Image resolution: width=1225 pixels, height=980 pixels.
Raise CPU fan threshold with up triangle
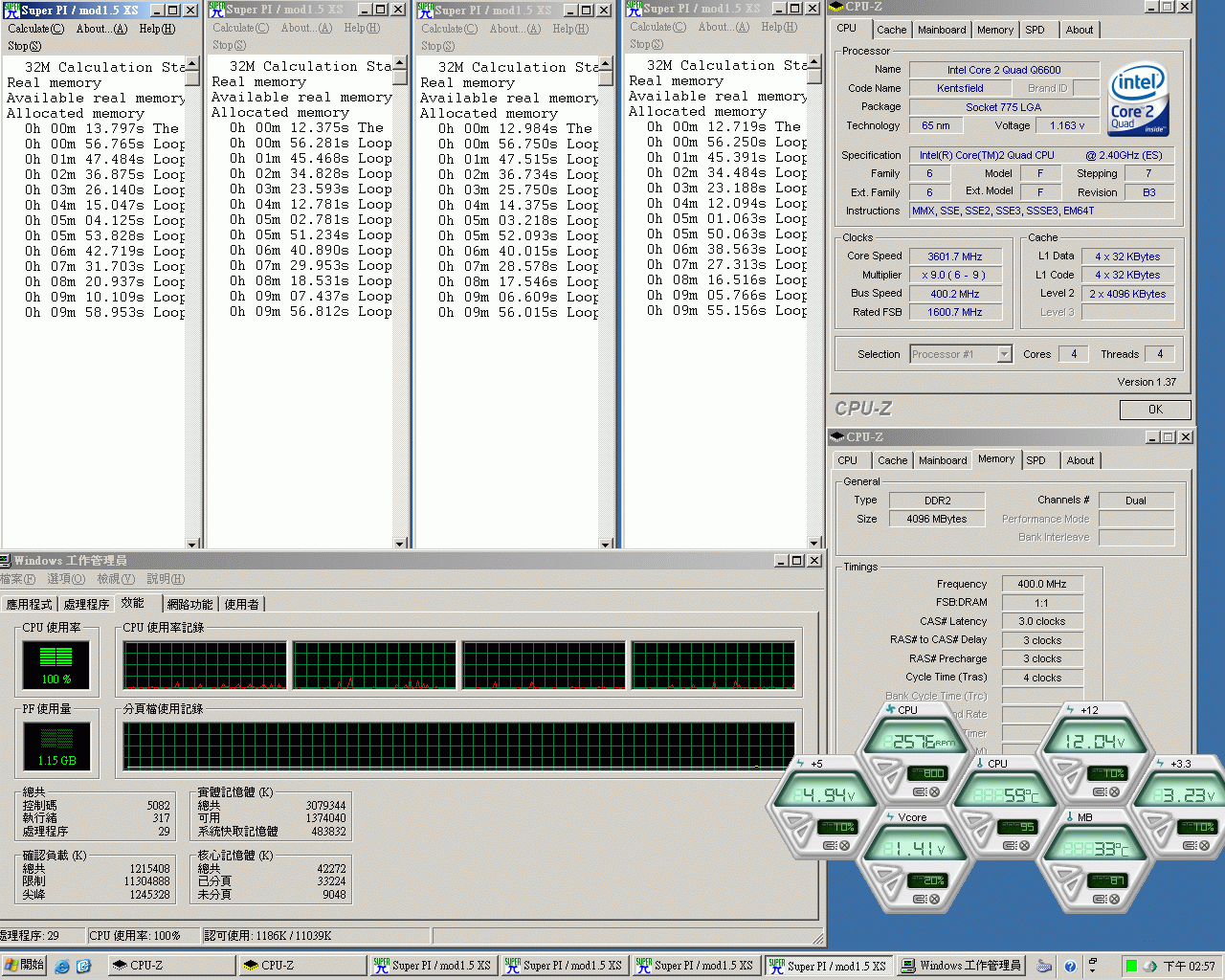pos(882,768)
